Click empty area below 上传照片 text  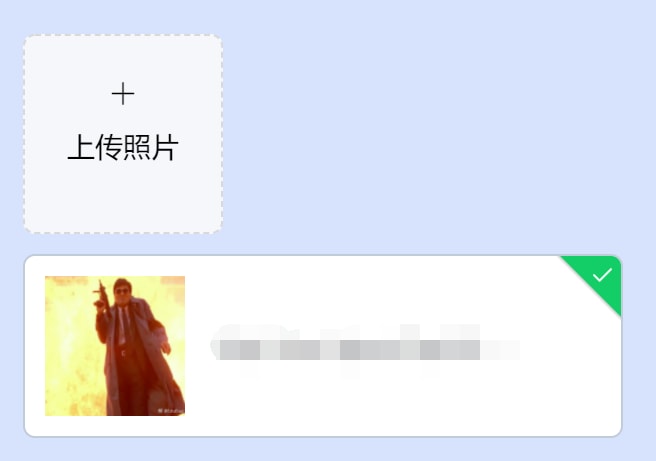[123, 197]
